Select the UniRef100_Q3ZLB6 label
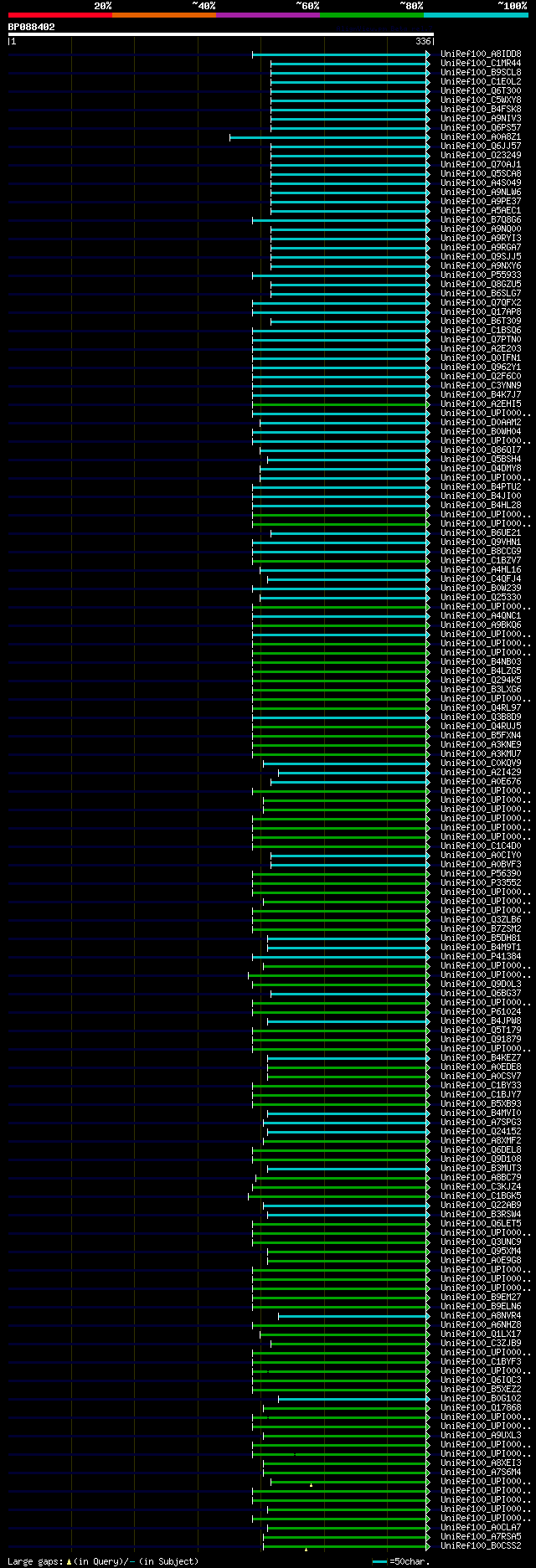The height and width of the screenshot is (1568, 536). [x=481, y=920]
